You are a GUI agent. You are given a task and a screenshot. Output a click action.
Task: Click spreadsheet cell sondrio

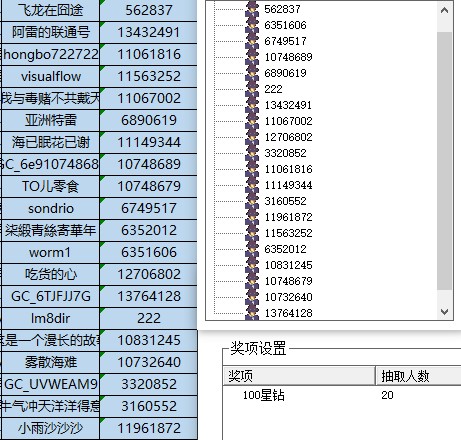(50, 208)
